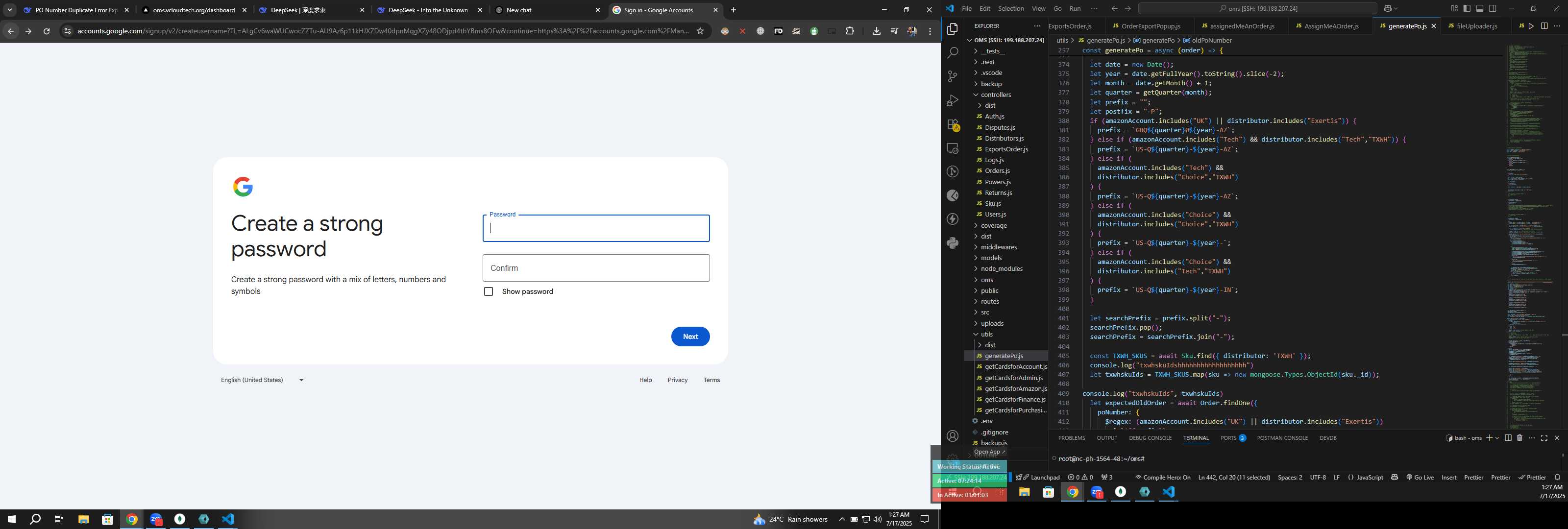The height and width of the screenshot is (529, 1568).
Task: Open Source Control view in VS Code
Action: [953, 77]
